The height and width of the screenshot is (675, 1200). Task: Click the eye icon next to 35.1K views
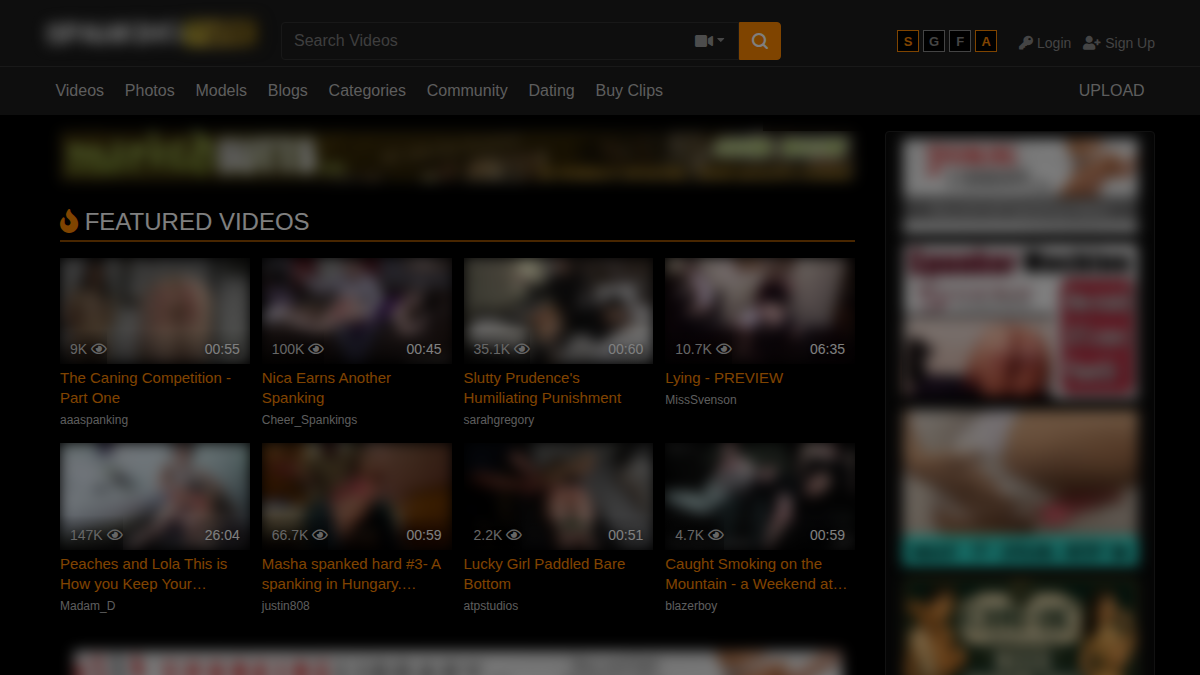(522, 349)
